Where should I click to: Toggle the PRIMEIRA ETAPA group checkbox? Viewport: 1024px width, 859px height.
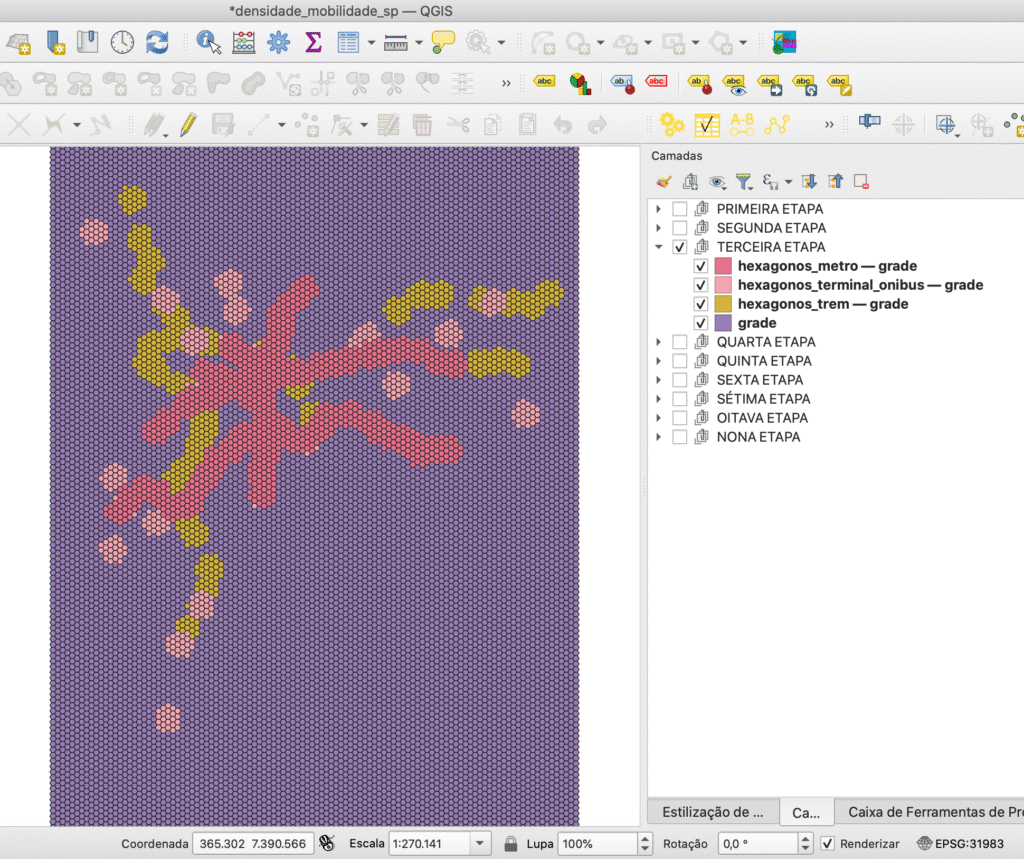pyautogui.click(x=680, y=209)
